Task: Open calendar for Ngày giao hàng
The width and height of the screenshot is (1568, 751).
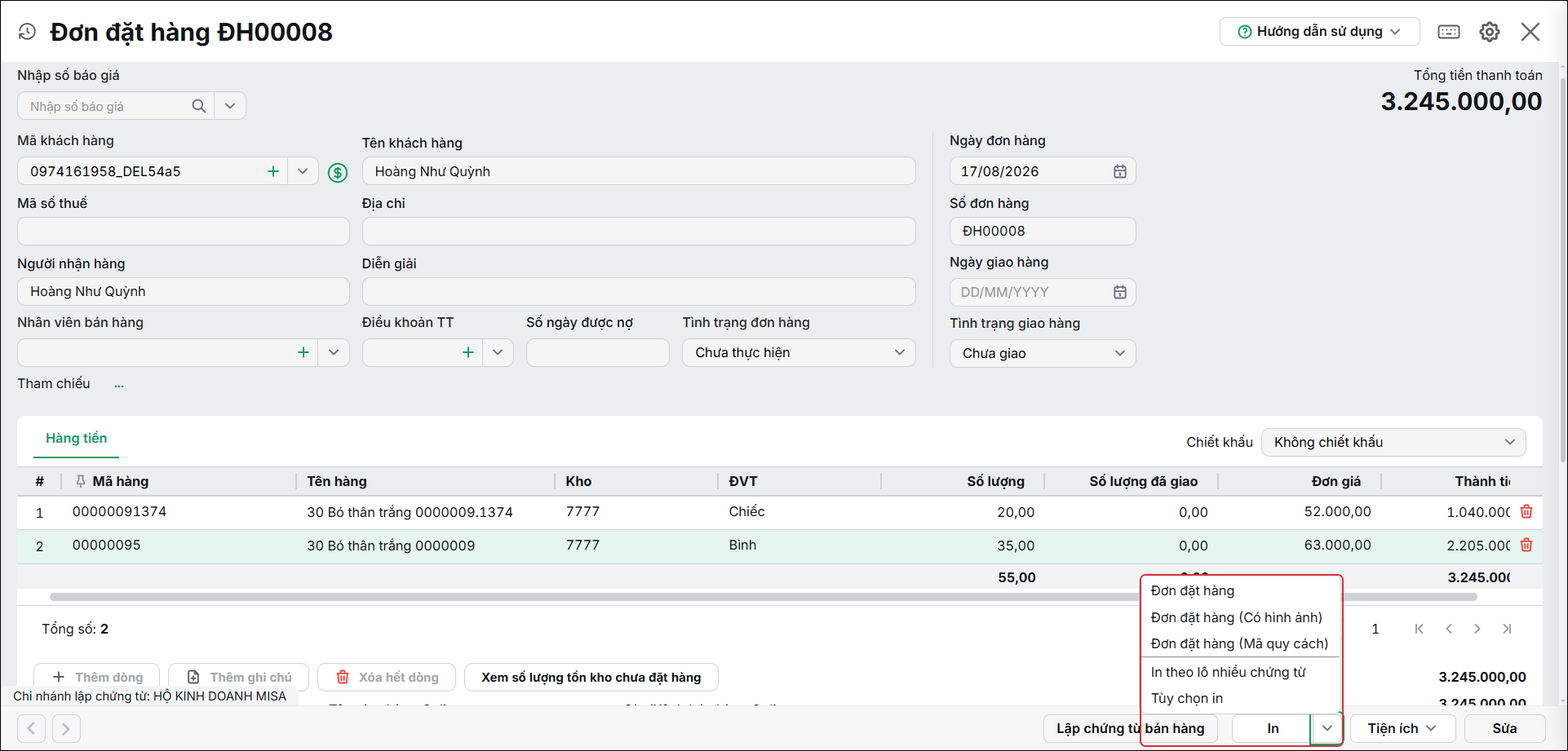Action: pyautogui.click(x=1120, y=292)
